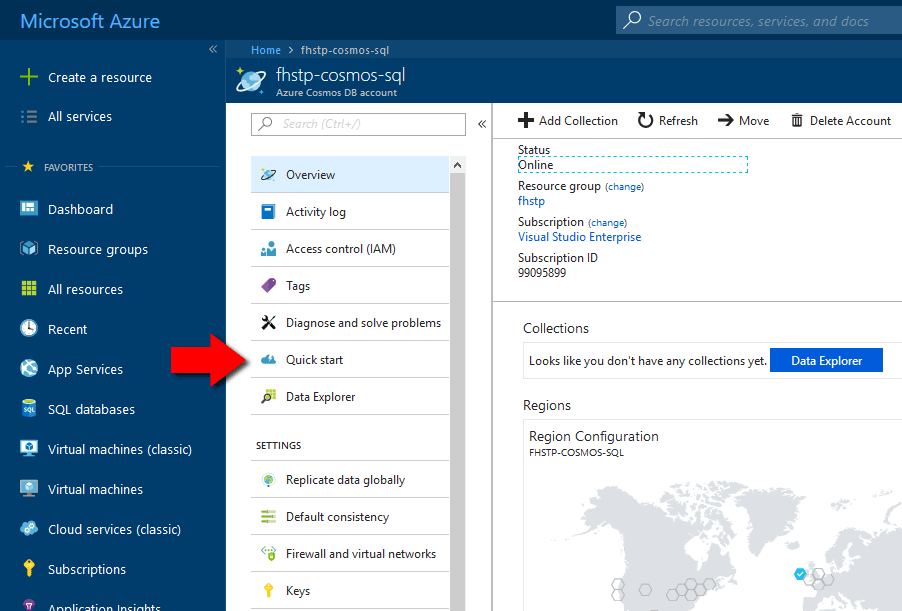Click the Resource groups cube icon

pyautogui.click(x=29, y=249)
